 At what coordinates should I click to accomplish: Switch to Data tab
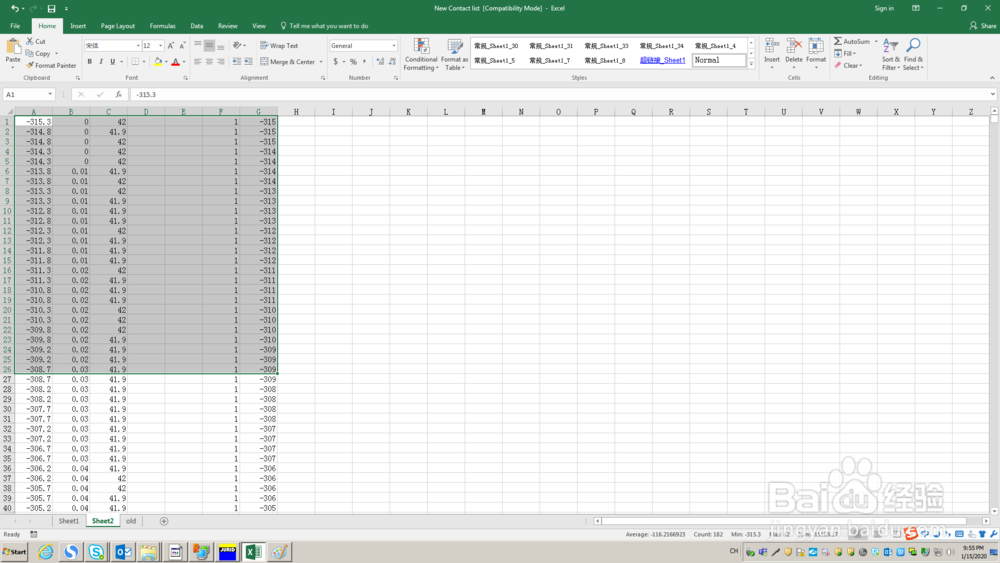coord(196,26)
